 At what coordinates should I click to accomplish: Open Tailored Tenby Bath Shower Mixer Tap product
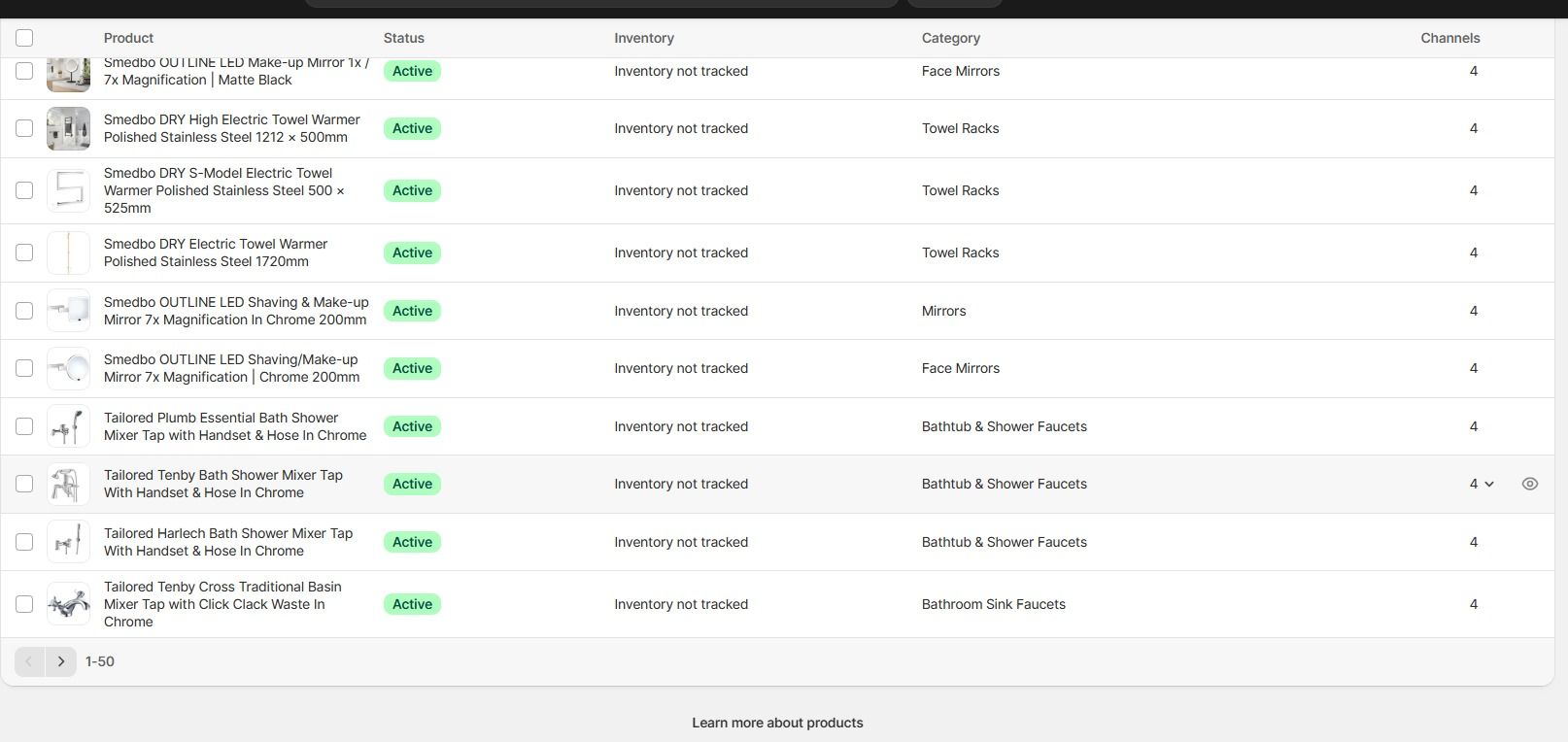click(223, 484)
